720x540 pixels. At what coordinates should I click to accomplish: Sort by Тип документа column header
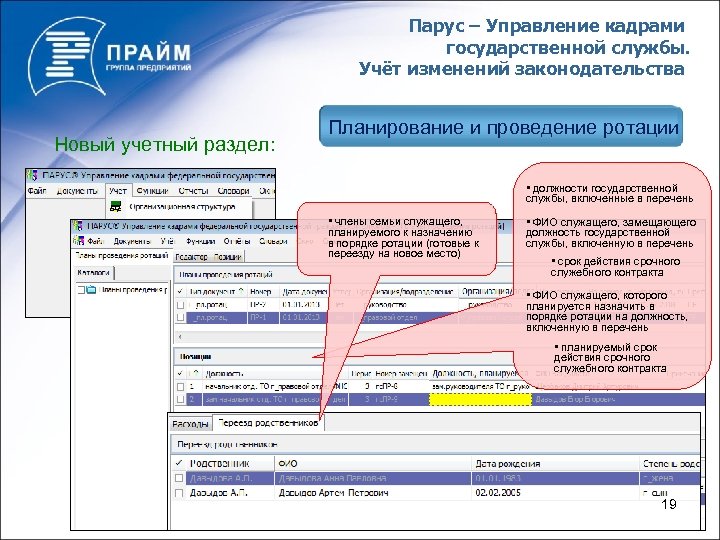[216, 292]
